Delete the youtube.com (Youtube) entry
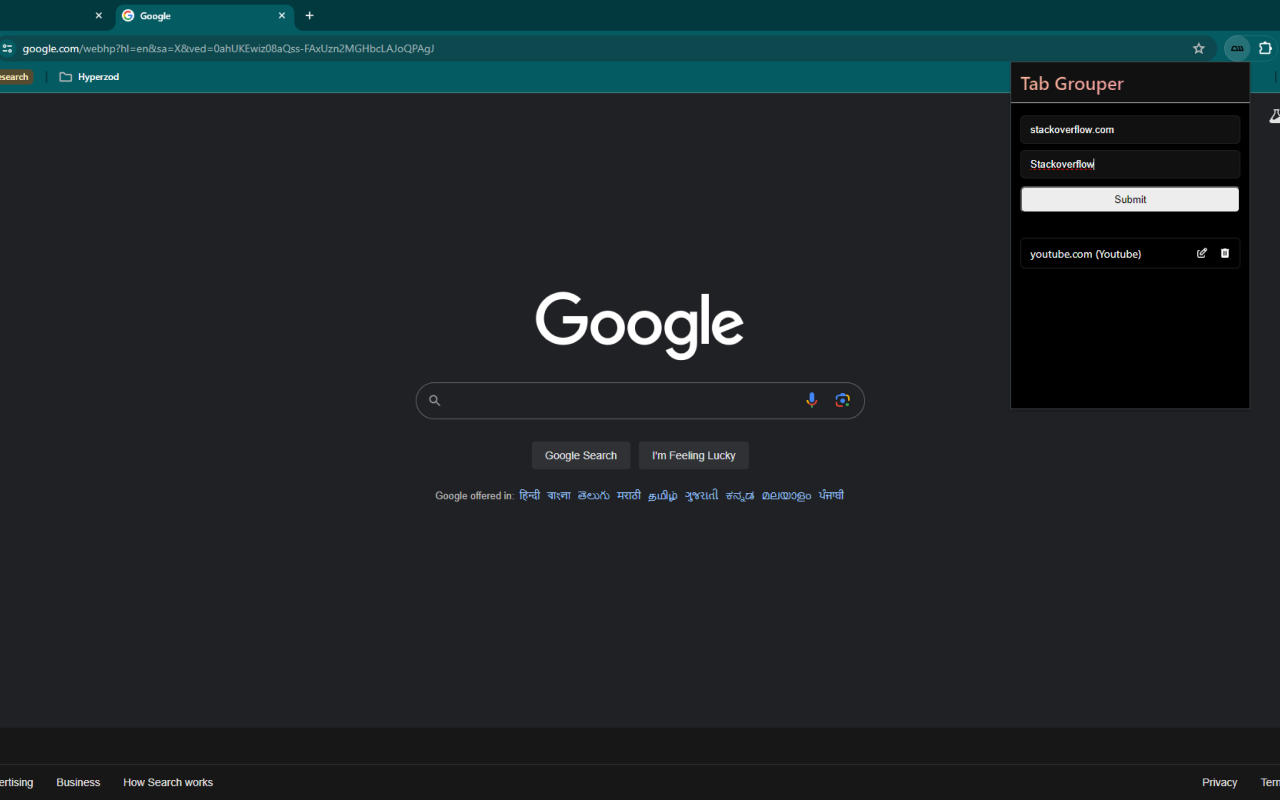Image resolution: width=1280 pixels, height=800 pixels. (x=1225, y=254)
